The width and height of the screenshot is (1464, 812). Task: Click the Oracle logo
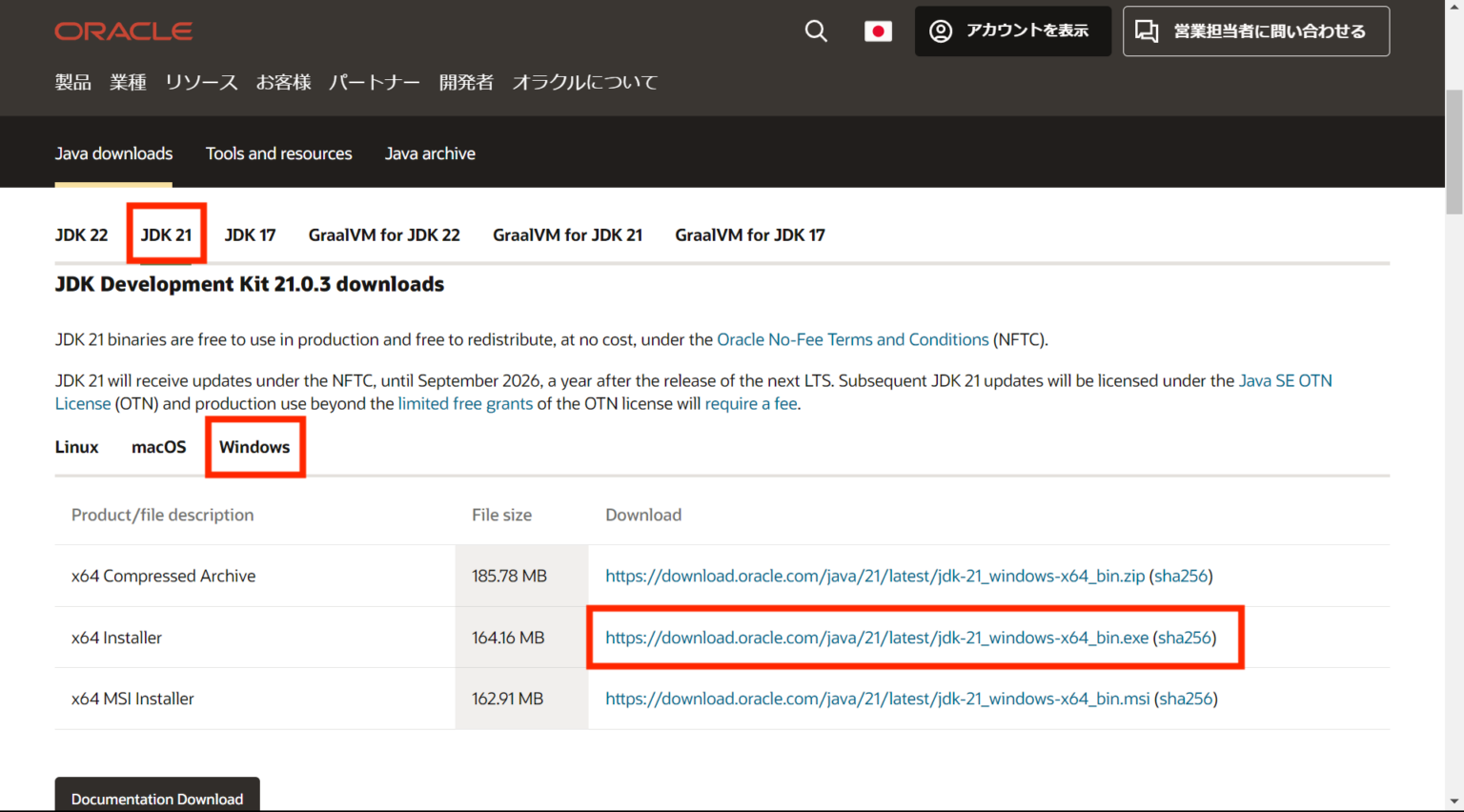[123, 30]
